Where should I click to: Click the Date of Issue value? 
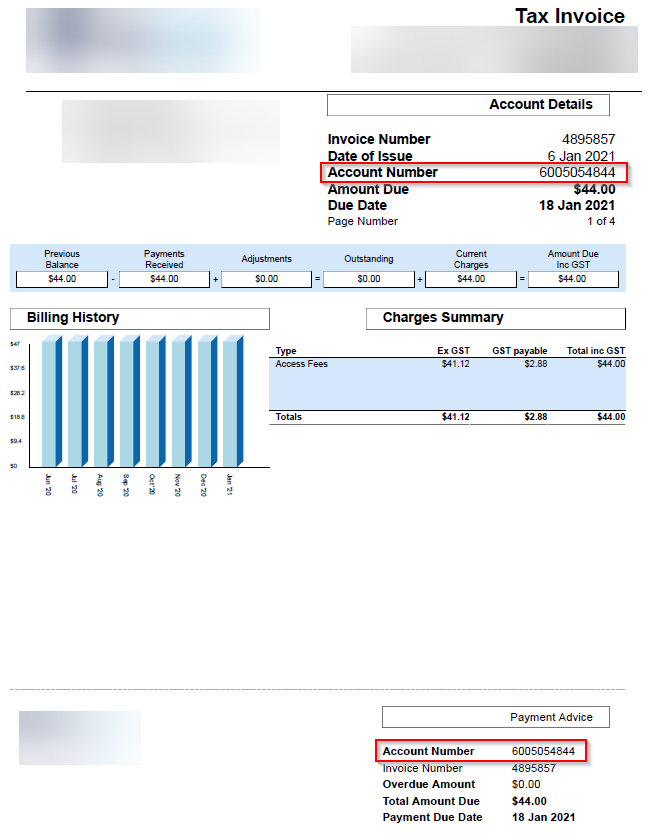click(581, 156)
